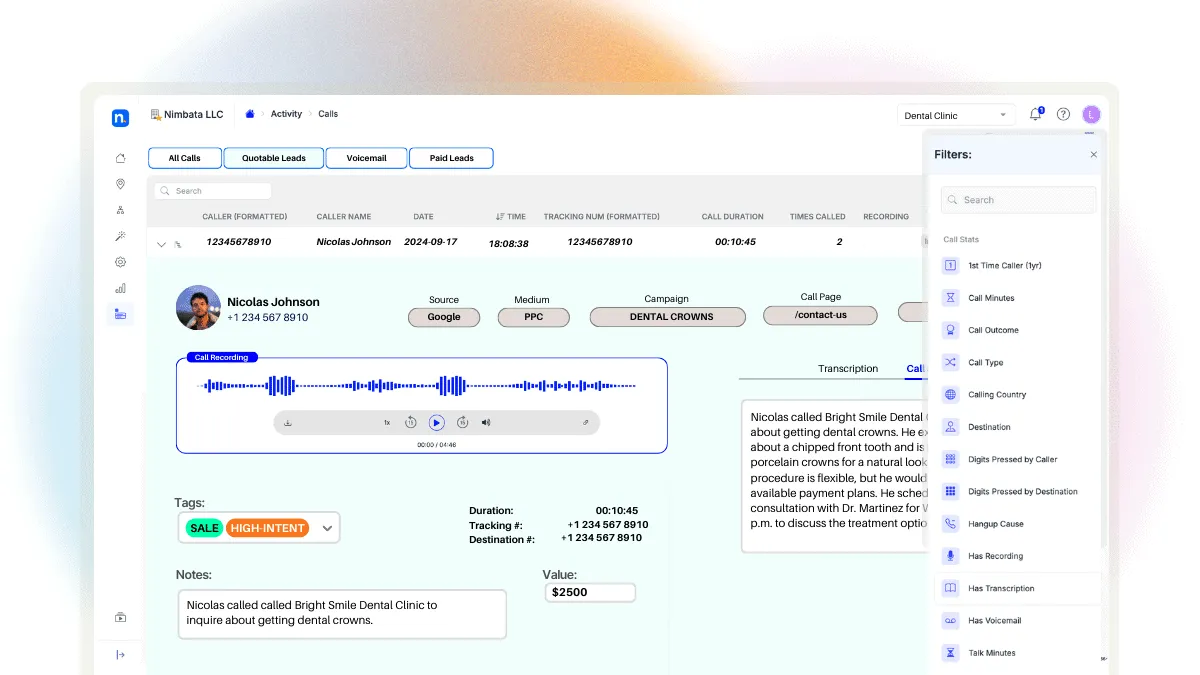Skip the recording forward 15 seconds

point(462,423)
